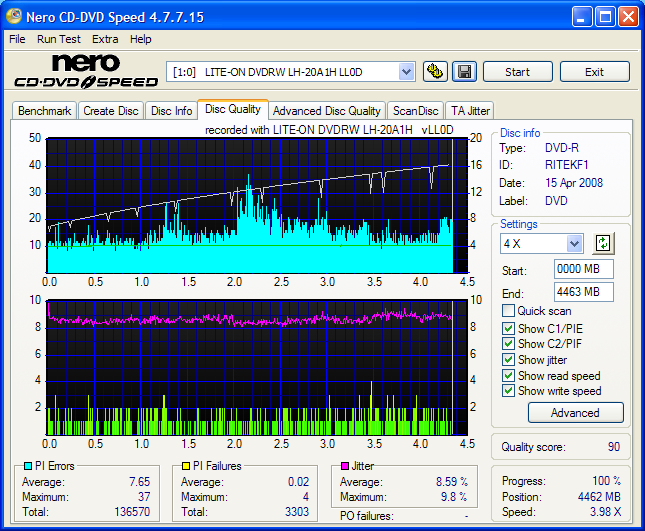The width and height of the screenshot is (645, 531).
Task: Click the Advanced settings button
Action: pos(574,412)
